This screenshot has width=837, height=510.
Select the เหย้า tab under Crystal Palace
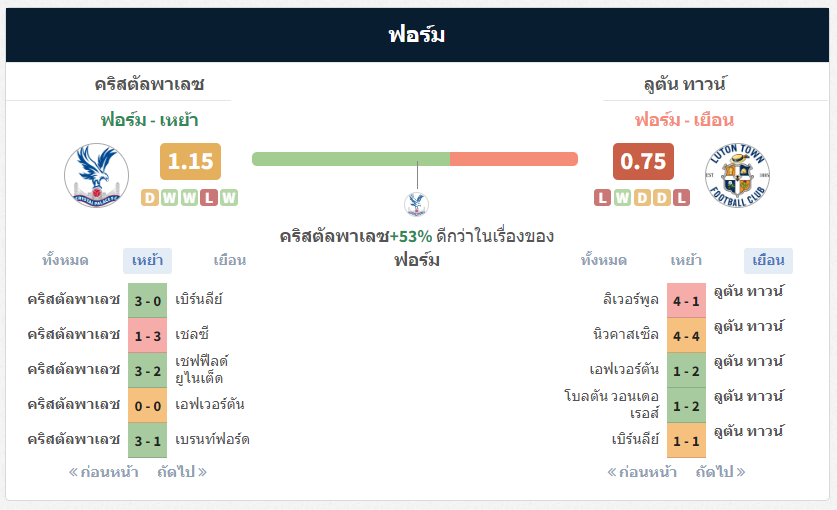(x=147, y=261)
